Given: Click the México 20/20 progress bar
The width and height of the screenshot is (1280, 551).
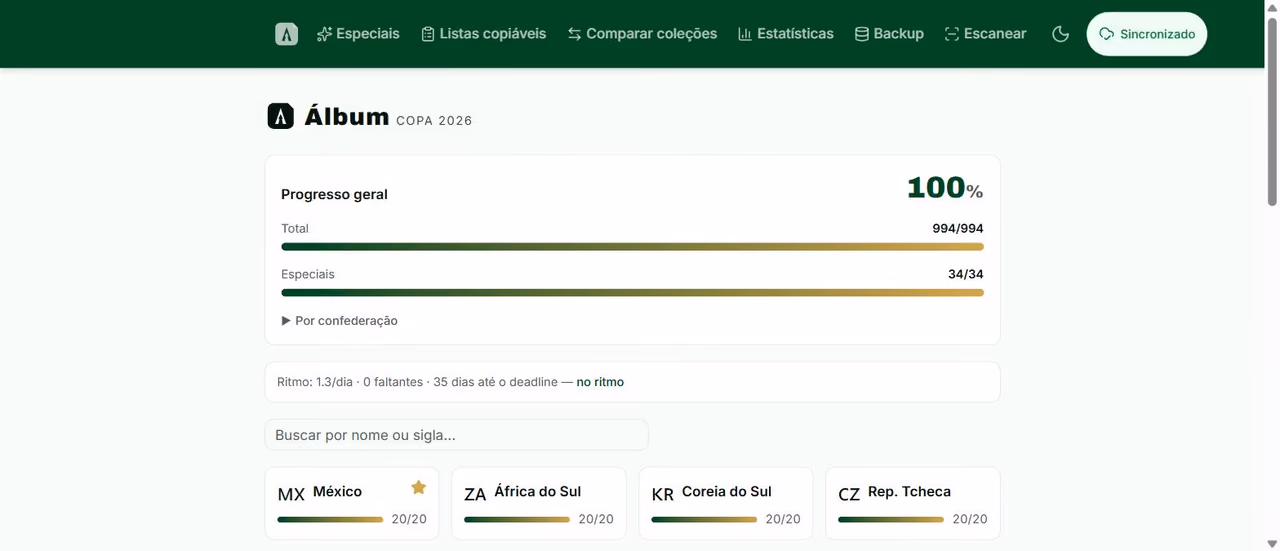Looking at the screenshot, I should click(330, 520).
